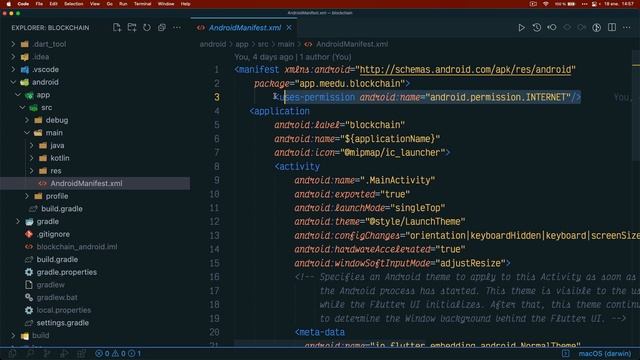
Task: Open gradlew.bat file
Action: [57, 297]
